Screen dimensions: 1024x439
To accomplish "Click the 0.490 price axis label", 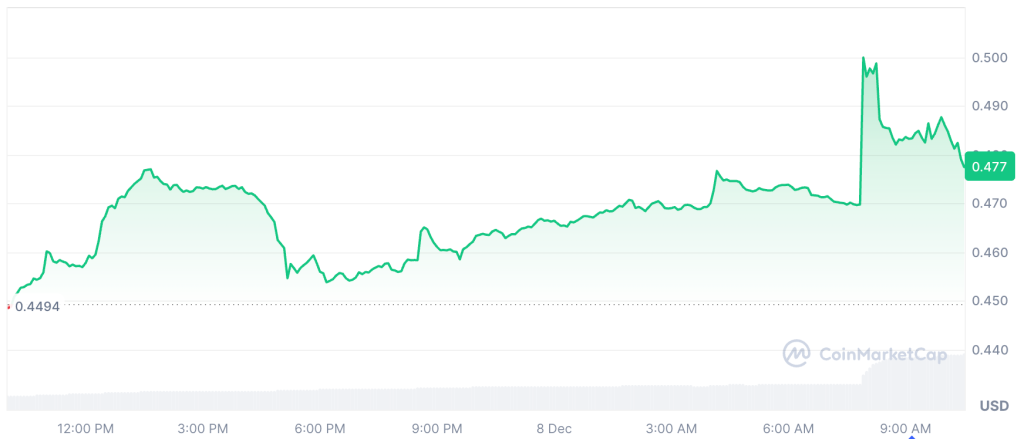I will (989, 106).
